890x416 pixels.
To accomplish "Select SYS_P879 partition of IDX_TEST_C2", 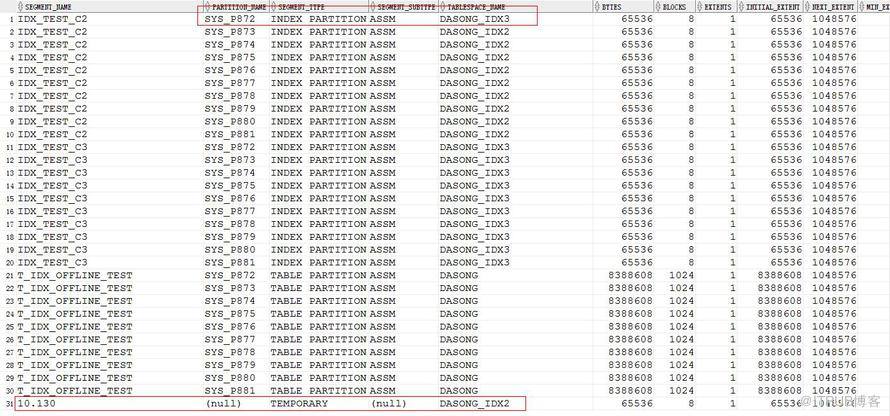I will (230, 109).
